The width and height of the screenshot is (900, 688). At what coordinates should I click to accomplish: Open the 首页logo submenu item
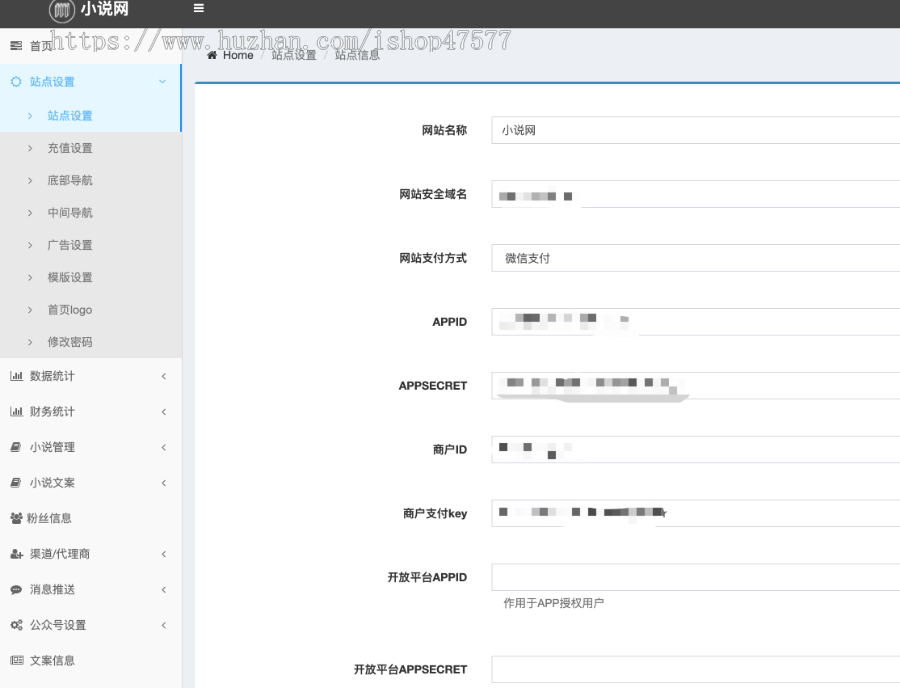tap(91, 310)
